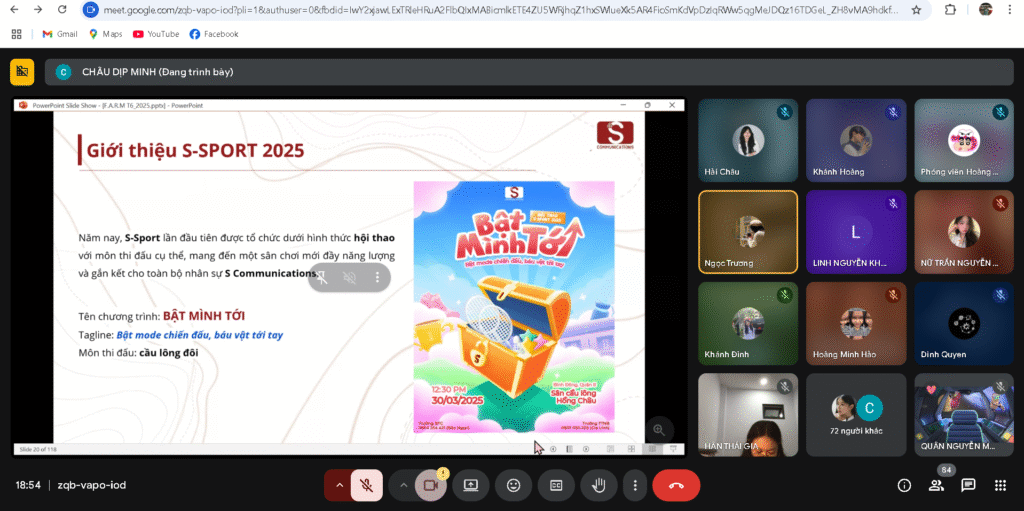Open the emoji reactions panel
1024x511 pixels.
514,485
